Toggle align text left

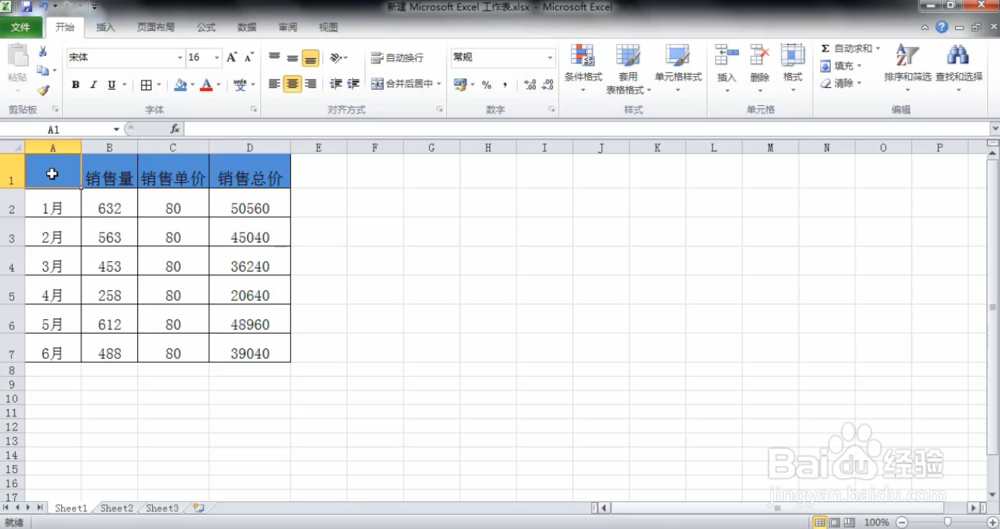[274, 84]
